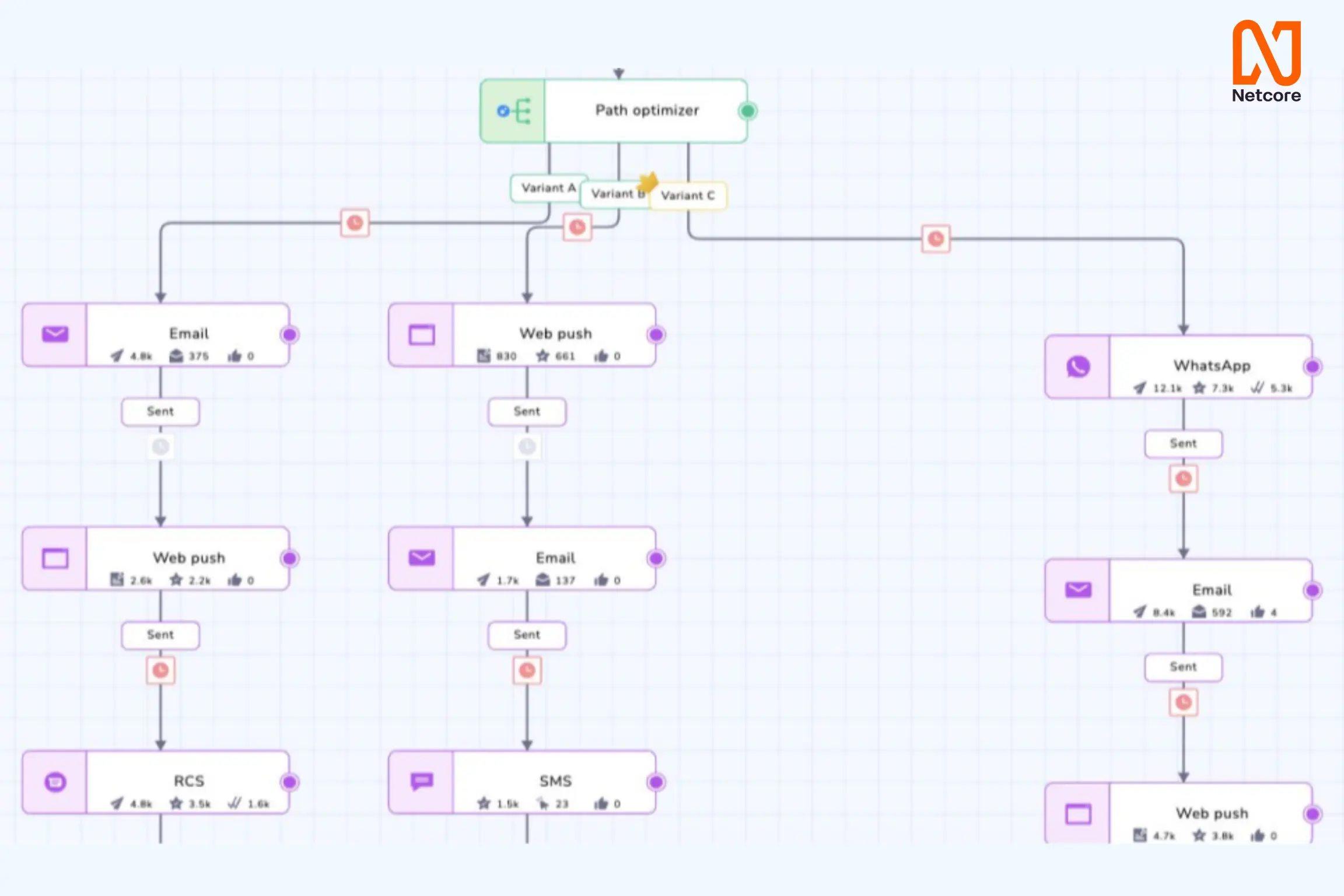Click the envelope icon of the Email node showing 592 opens

(1078, 590)
